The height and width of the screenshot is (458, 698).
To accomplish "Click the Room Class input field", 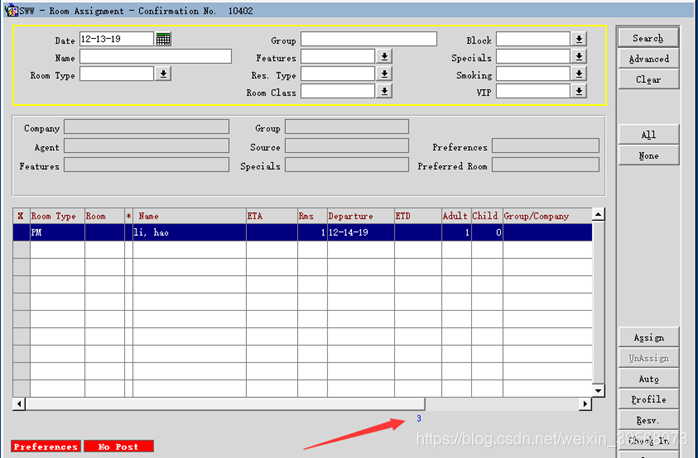I will (338, 91).
